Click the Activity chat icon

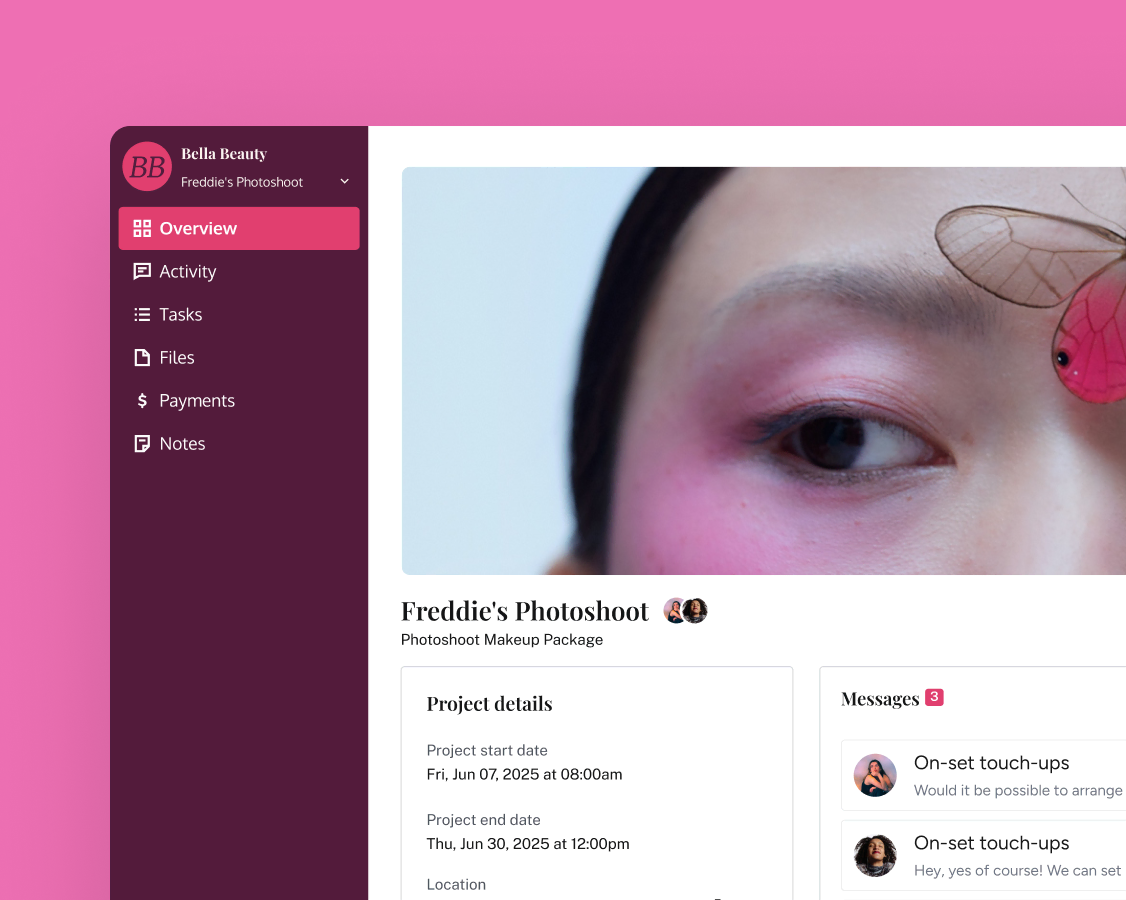(142, 272)
